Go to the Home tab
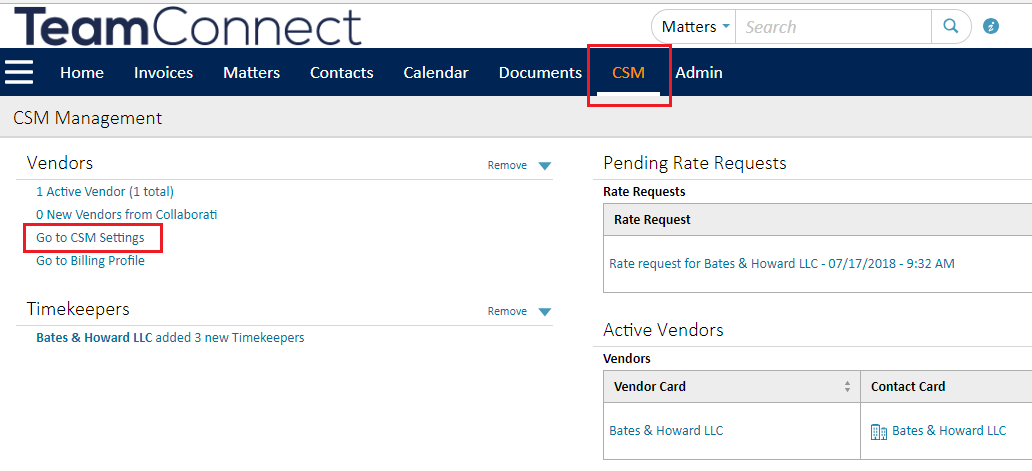 pyautogui.click(x=82, y=72)
